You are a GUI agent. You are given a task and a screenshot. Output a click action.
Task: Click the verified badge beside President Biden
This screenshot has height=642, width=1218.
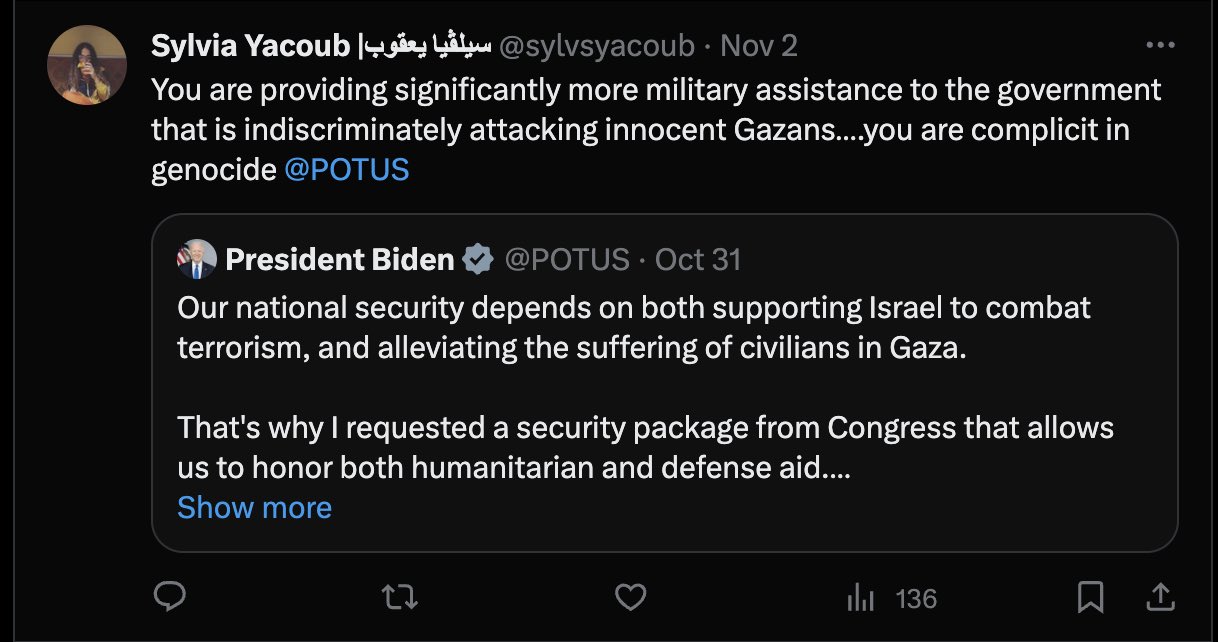click(x=478, y=260)
